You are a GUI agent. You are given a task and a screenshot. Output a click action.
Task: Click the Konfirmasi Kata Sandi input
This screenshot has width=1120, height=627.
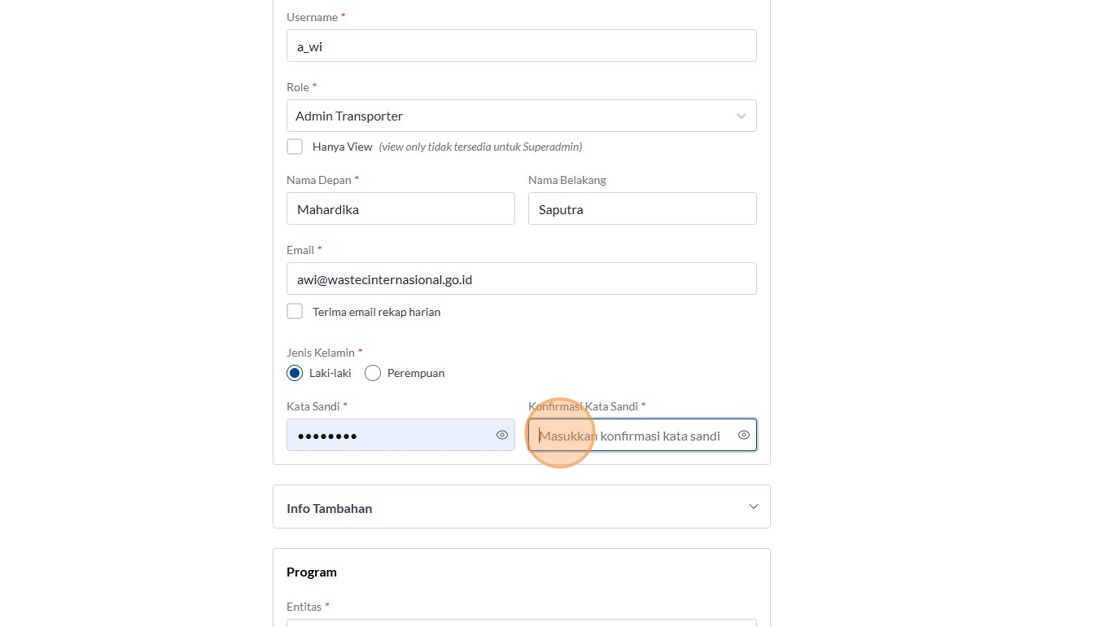tap(632, 435)
